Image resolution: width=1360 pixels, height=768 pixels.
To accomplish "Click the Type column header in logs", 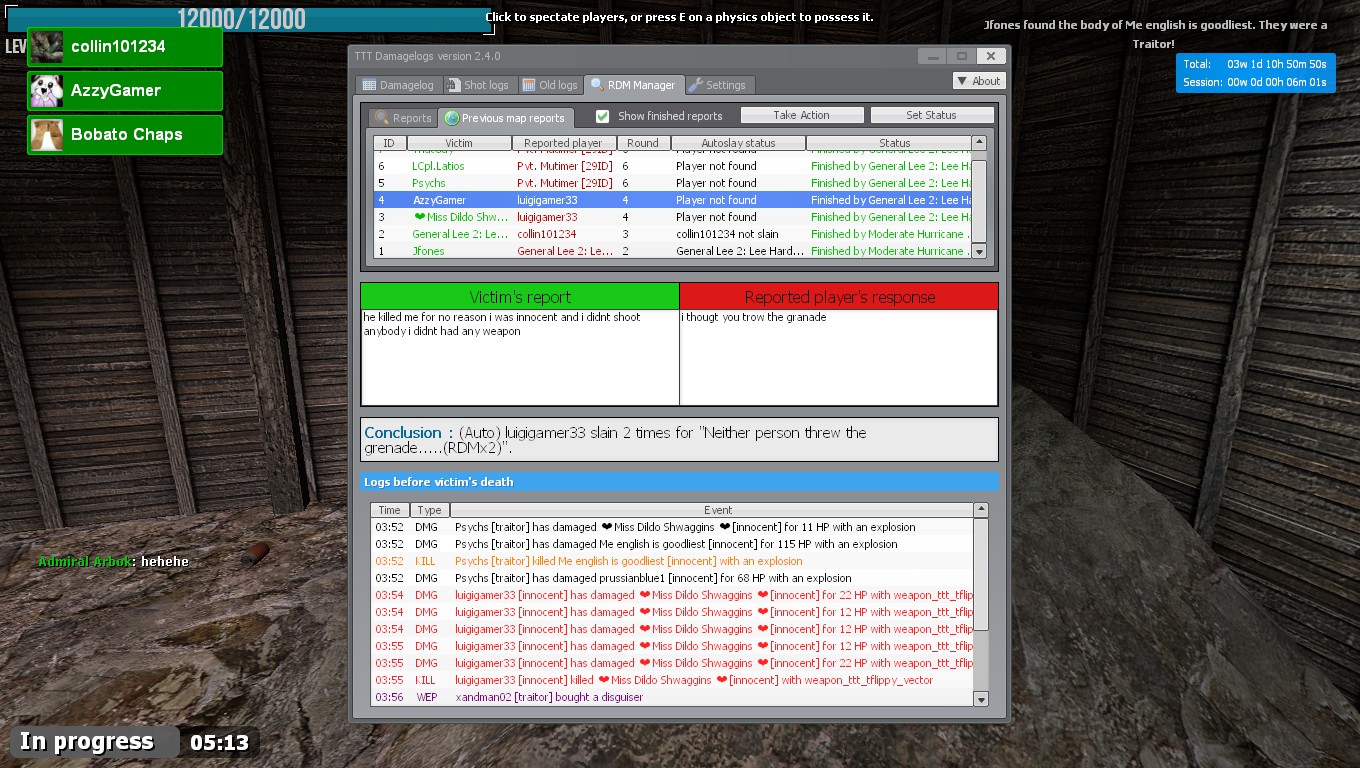I will (430, 510).
